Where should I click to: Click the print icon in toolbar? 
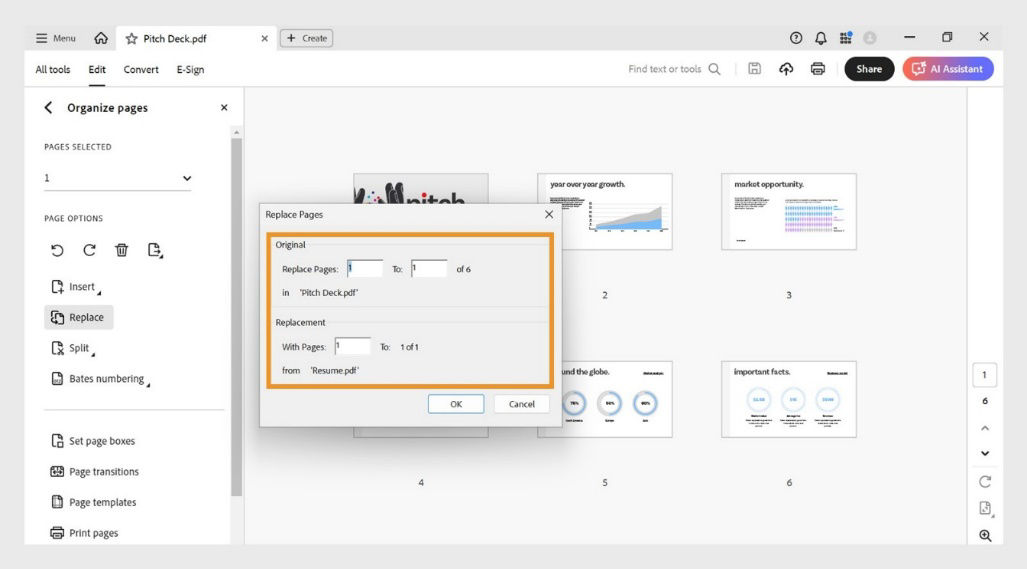pyautogui.click(x=817, y=69)
